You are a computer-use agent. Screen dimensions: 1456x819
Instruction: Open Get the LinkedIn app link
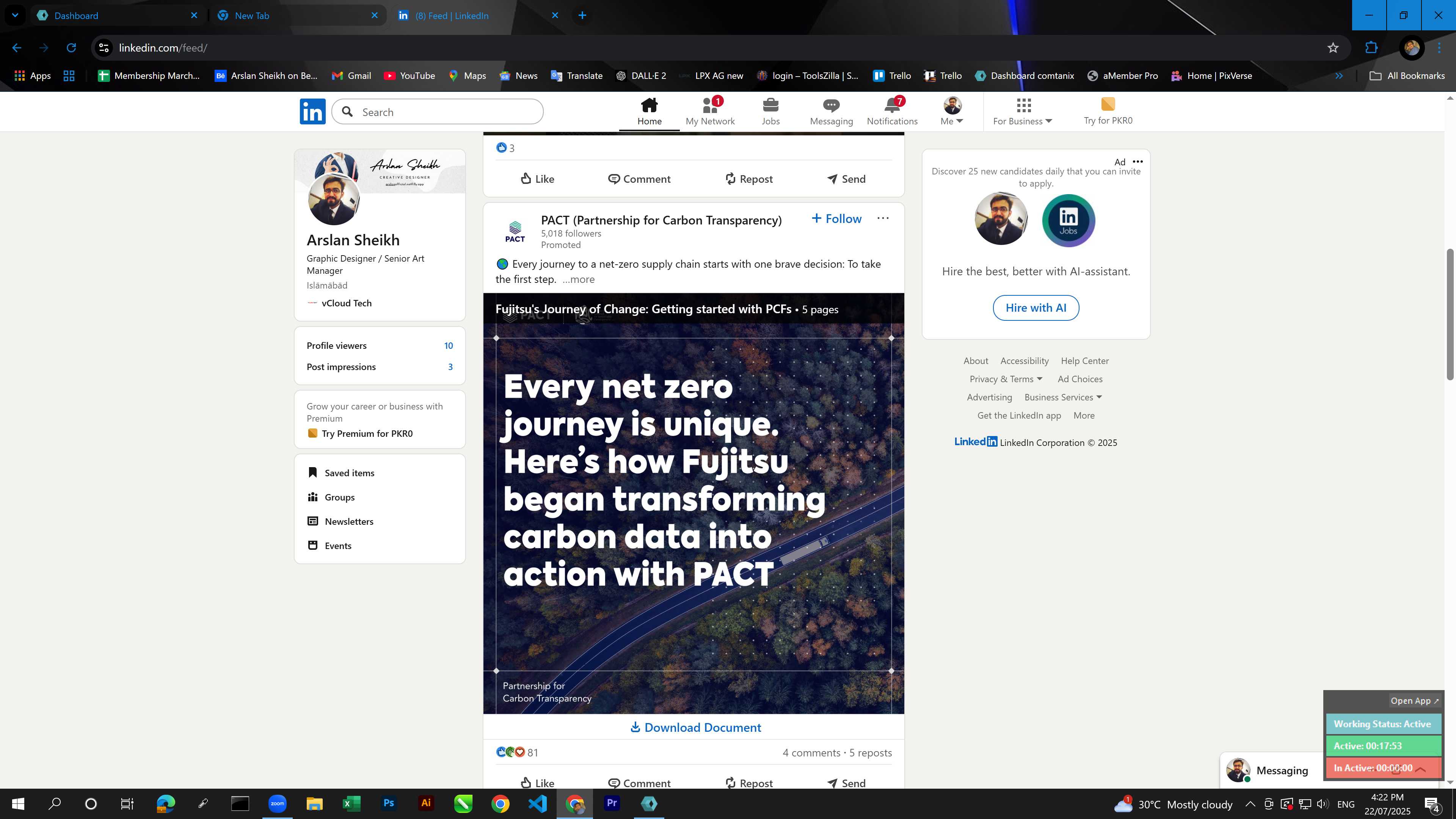1018,416
